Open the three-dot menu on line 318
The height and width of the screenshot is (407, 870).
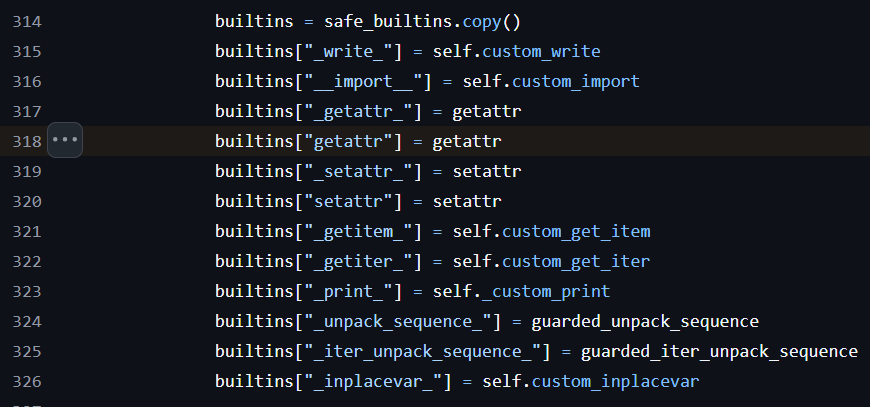coord(65,140)
